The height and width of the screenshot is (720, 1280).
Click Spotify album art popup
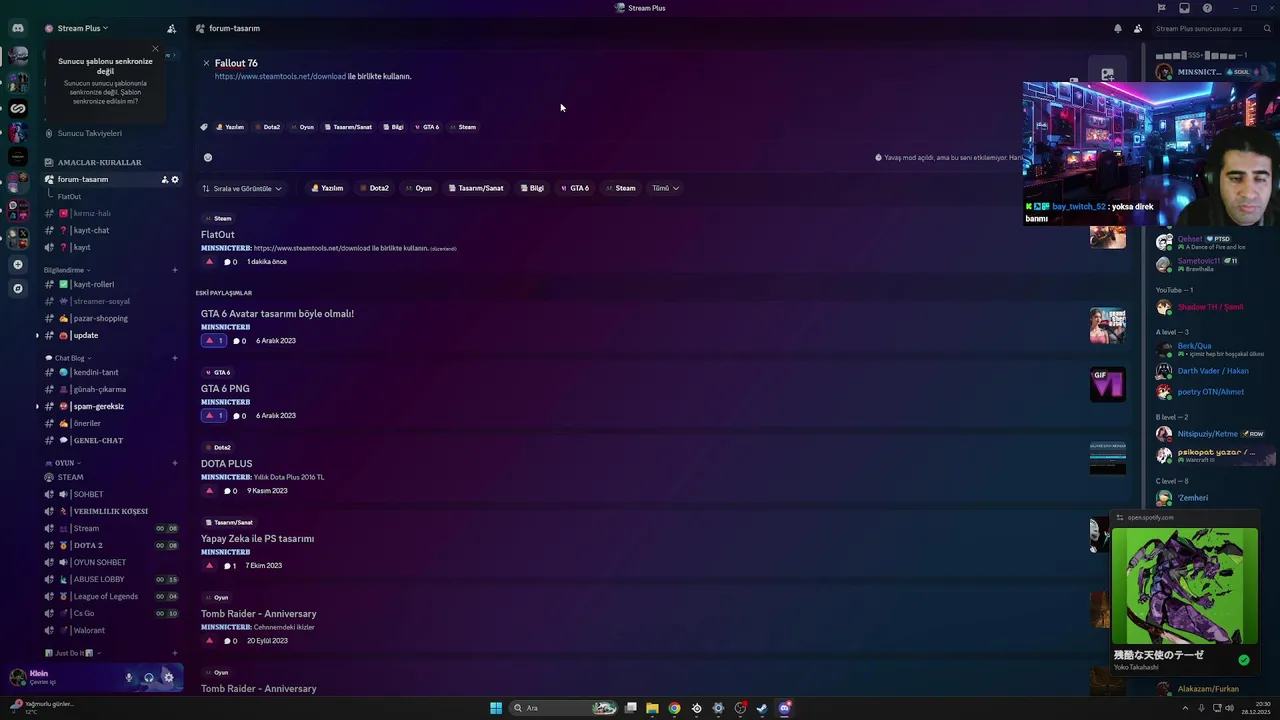(1185, 586)
